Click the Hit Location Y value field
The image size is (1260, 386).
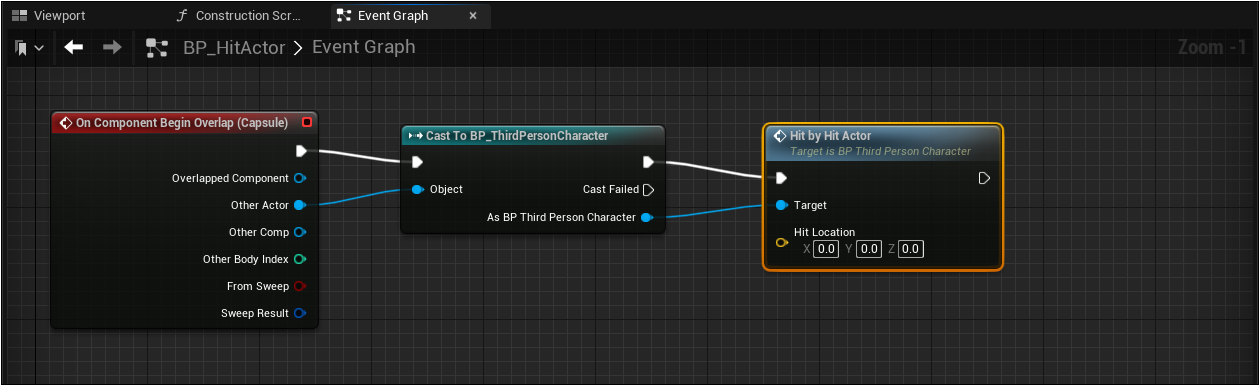click(x=868, y=249)
